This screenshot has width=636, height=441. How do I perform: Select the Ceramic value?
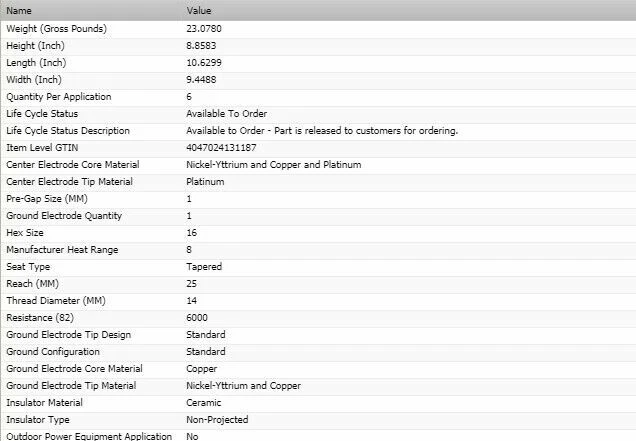point(204,404)
